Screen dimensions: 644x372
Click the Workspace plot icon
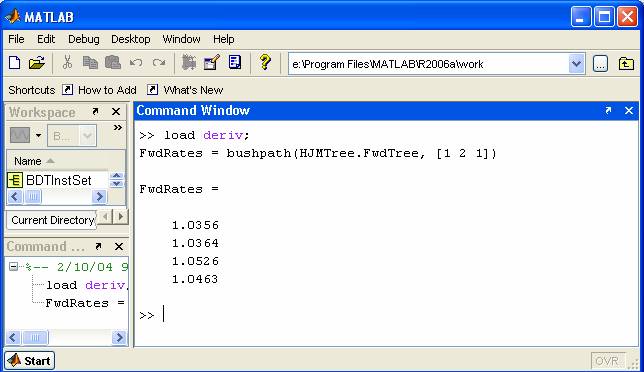pyautogui.click(x=20, y=135)
